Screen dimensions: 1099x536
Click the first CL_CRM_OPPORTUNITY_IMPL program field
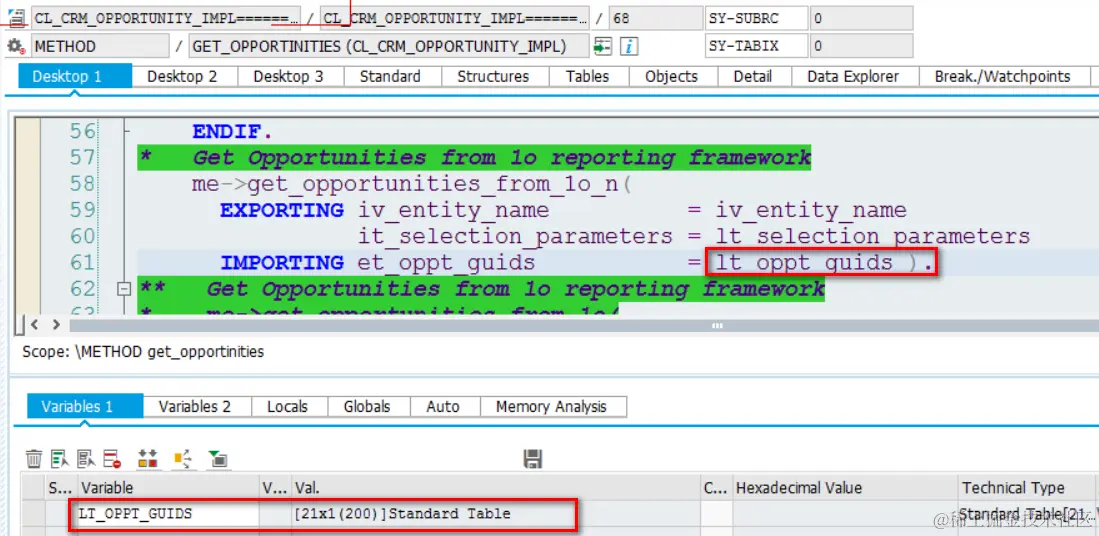click(x=165, y=18)
